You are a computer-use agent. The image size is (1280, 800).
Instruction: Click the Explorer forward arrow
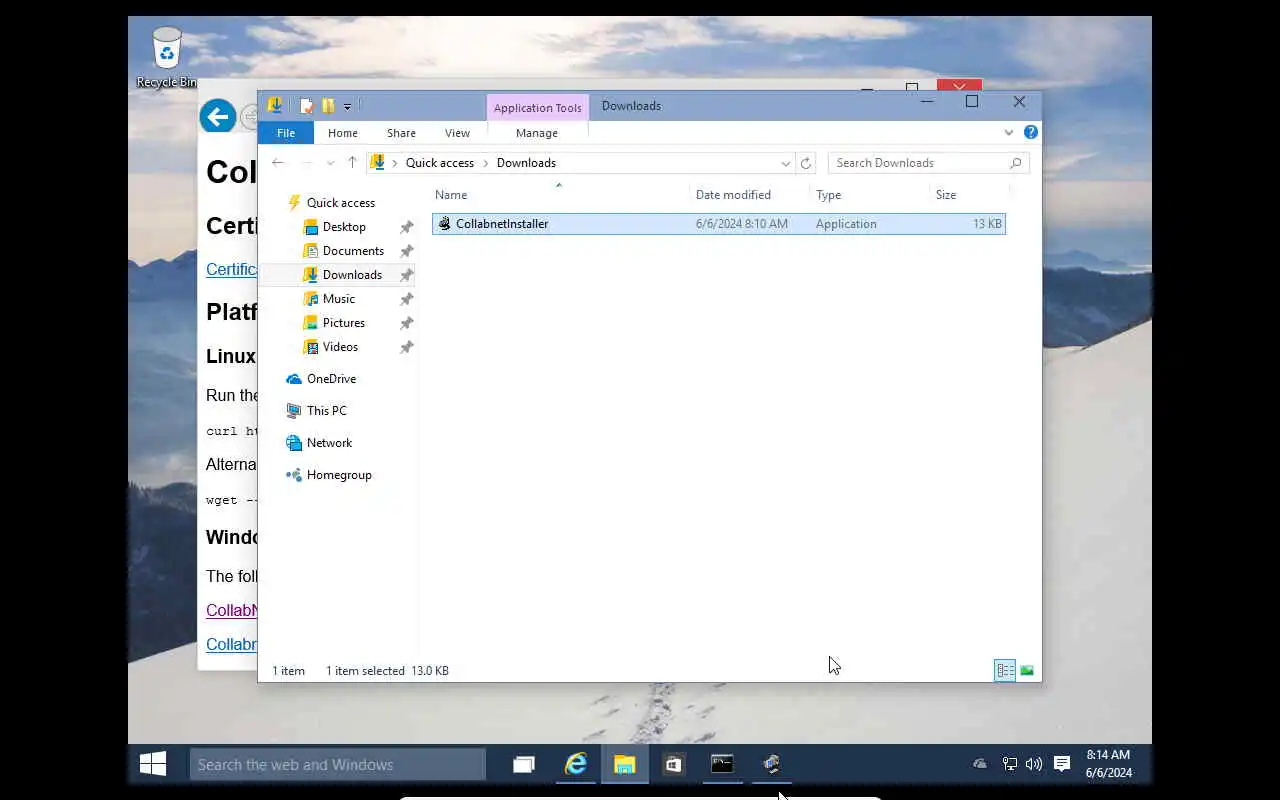[x=307, y=162]
